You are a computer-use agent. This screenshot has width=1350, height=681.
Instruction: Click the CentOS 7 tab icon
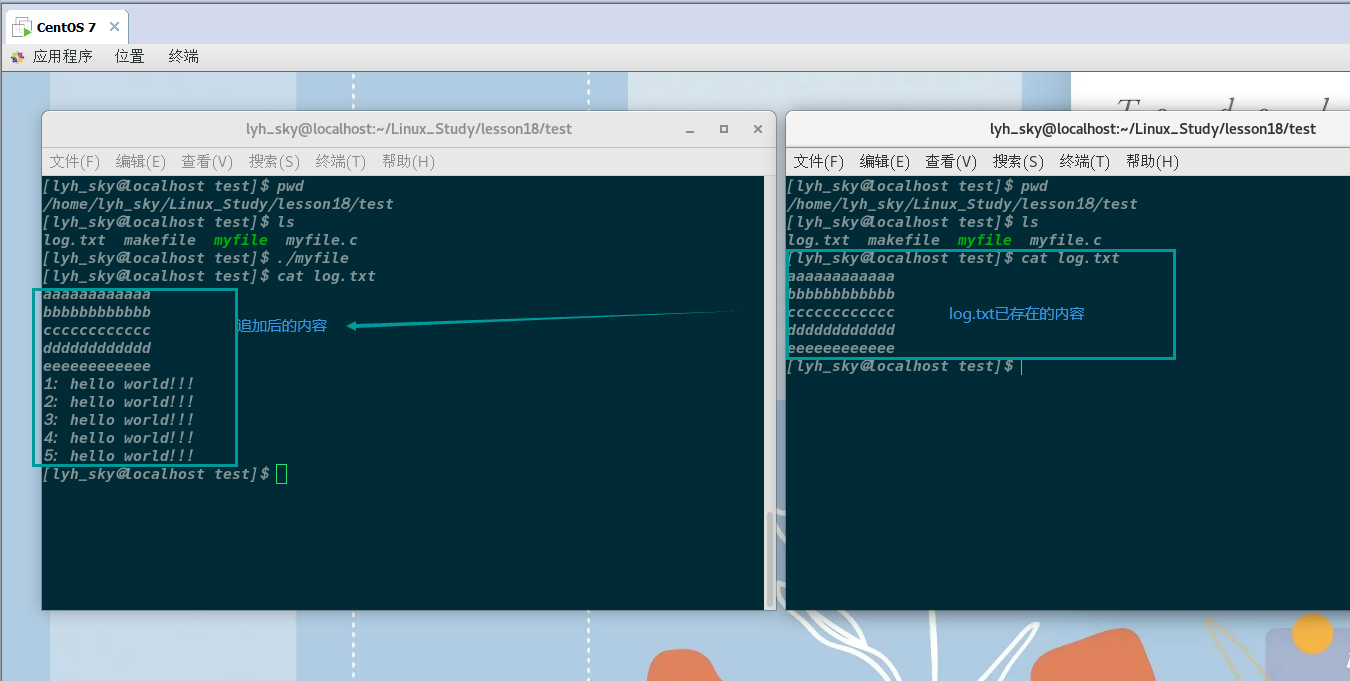tap(22, 27)
